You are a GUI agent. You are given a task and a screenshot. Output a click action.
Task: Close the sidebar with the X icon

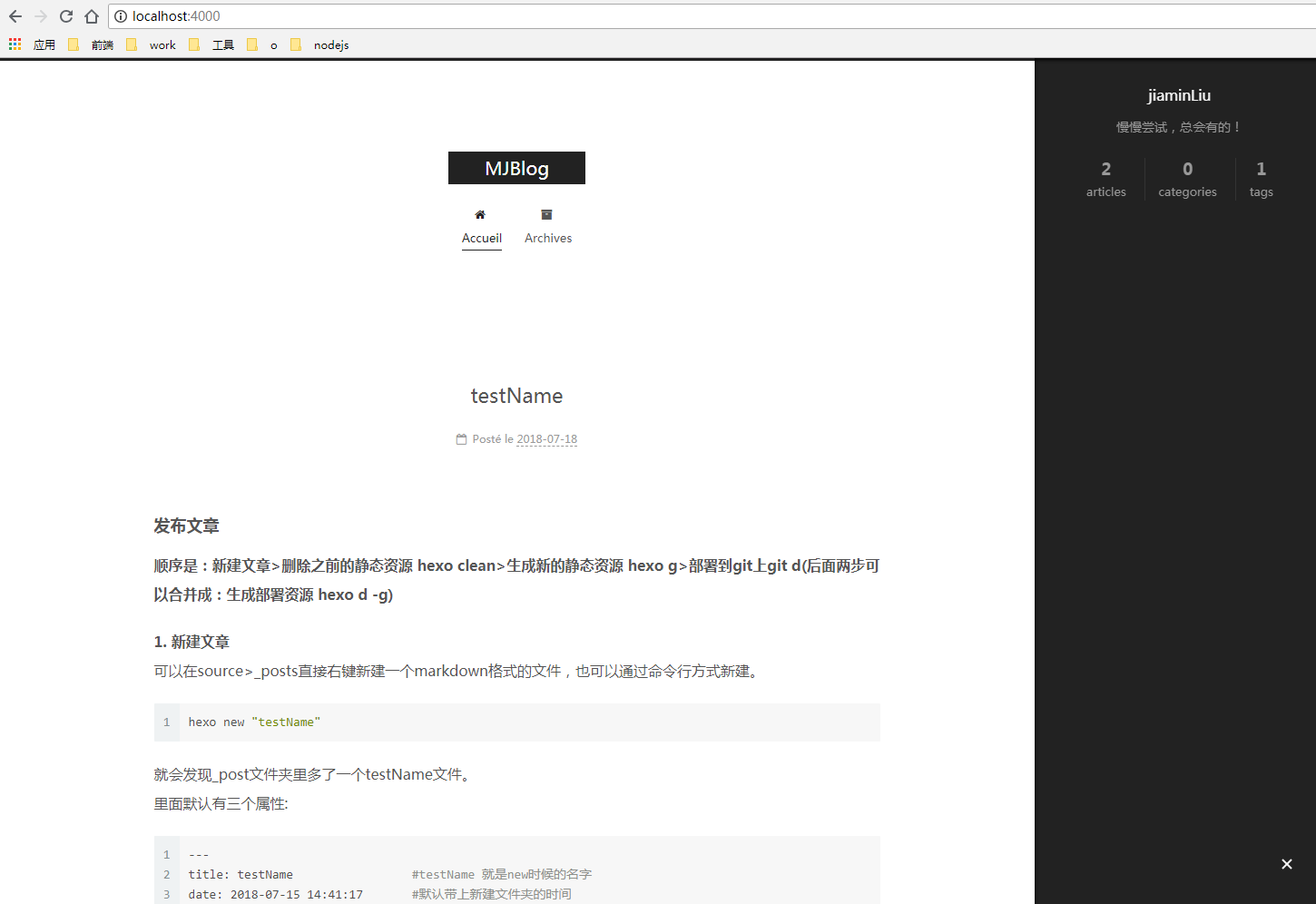click(x=1286, y=864)
